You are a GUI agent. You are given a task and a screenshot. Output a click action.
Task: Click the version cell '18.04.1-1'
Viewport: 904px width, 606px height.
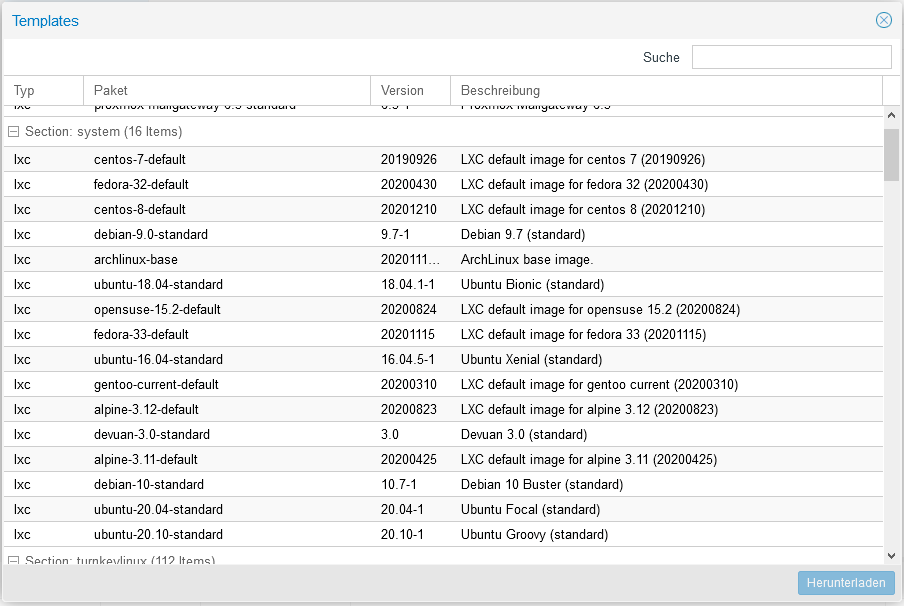pyautogui.click(x=408, y=284)
